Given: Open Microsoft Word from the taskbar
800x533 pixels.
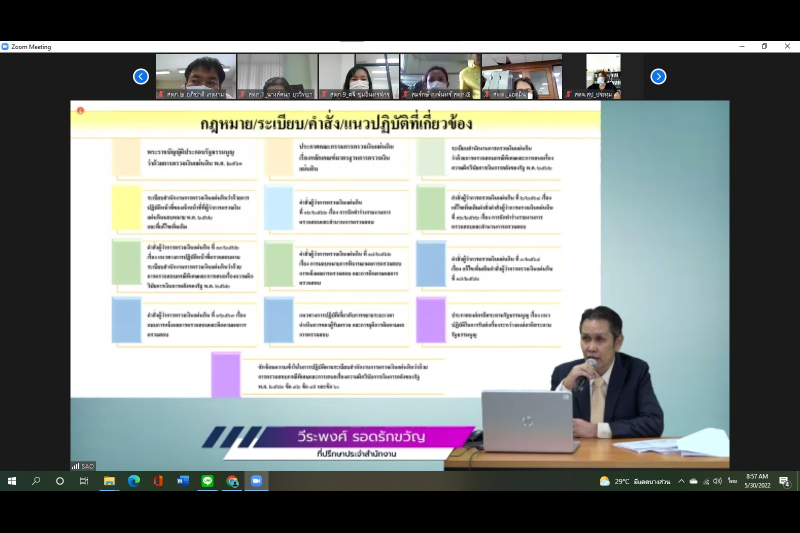Looking at the screenshot, I should [x=183, y=481].
